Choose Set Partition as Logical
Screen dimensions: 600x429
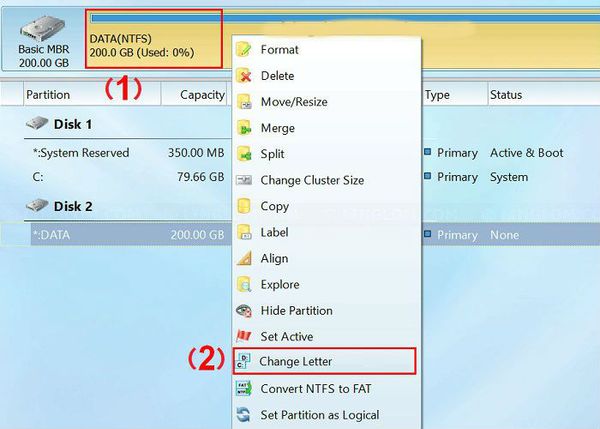point(319,414)
